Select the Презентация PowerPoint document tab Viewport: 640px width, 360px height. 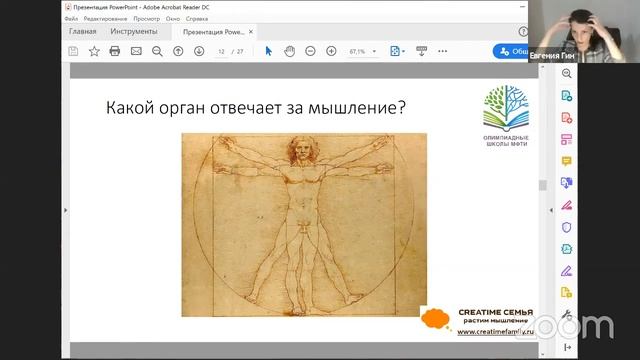(x=213, y=32)
